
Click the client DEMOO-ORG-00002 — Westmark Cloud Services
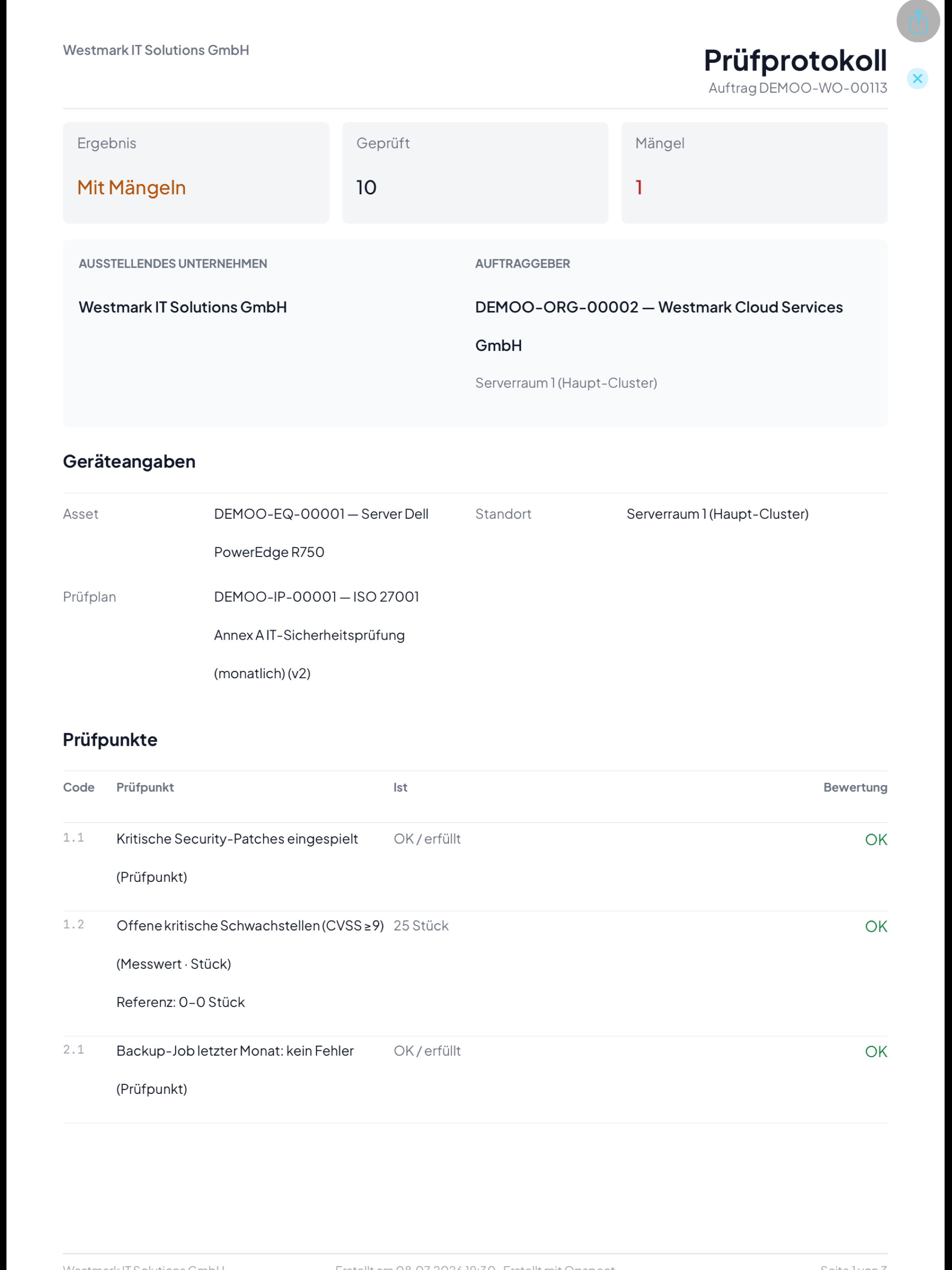[659, 308]
